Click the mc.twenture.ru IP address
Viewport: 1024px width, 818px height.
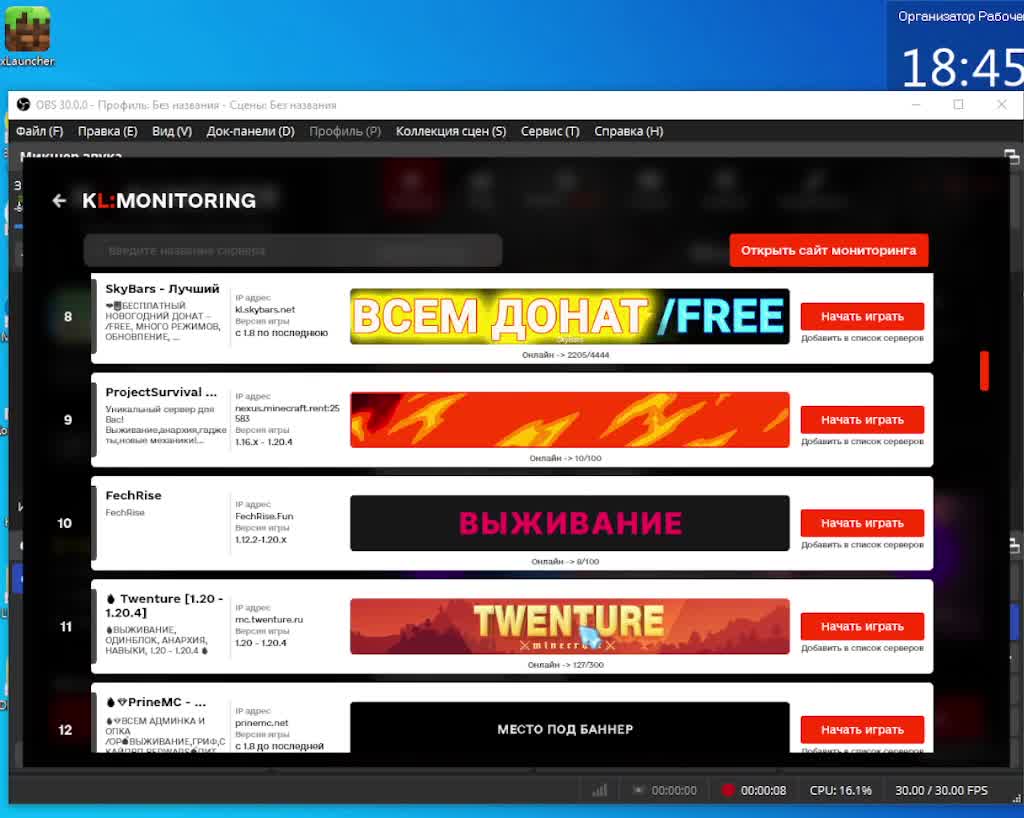point(269,619)
